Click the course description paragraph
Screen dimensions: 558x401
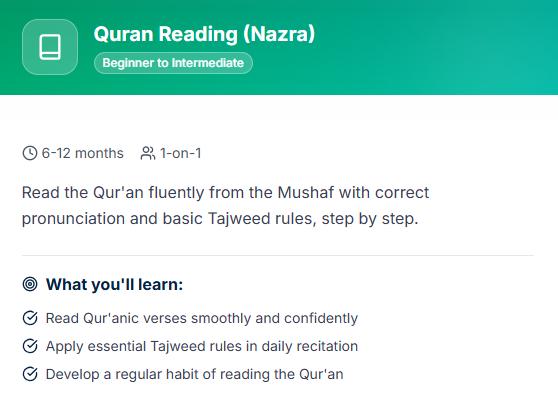coord(225,206)
